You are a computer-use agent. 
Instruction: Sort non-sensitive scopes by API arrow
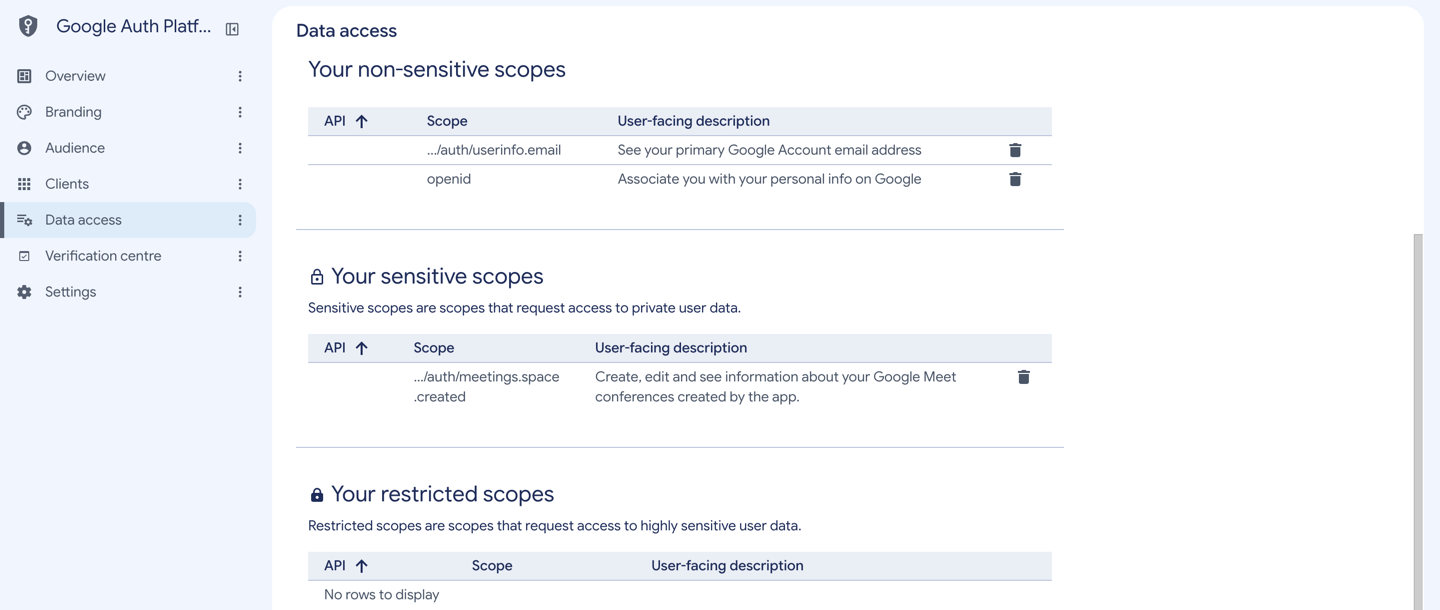[x=362, y=121]
